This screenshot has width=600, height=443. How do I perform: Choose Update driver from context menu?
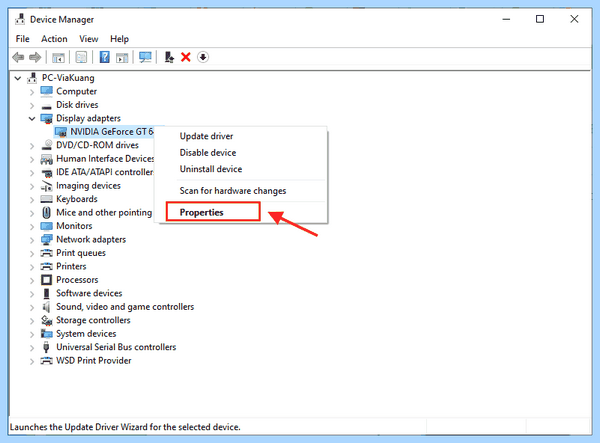click(206, 136)
